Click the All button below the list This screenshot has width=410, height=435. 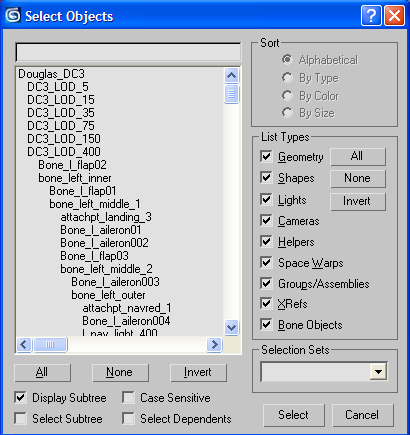click(42, 372)
